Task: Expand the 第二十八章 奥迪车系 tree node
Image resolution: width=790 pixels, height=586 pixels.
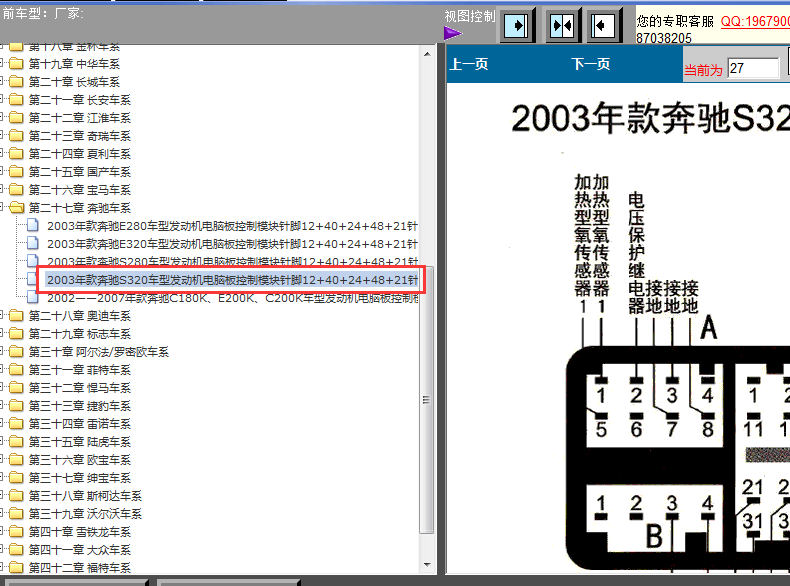Action: coord(2,316)
